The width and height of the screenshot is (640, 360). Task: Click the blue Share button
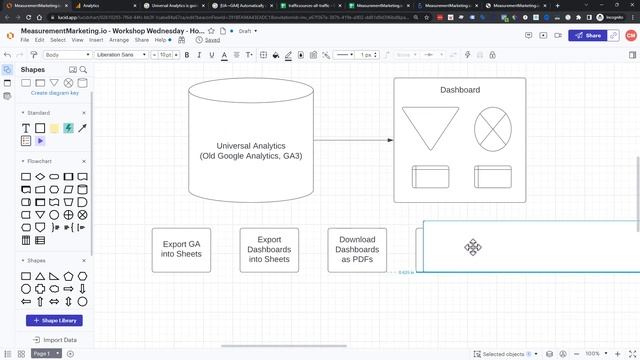pos(588,36)
